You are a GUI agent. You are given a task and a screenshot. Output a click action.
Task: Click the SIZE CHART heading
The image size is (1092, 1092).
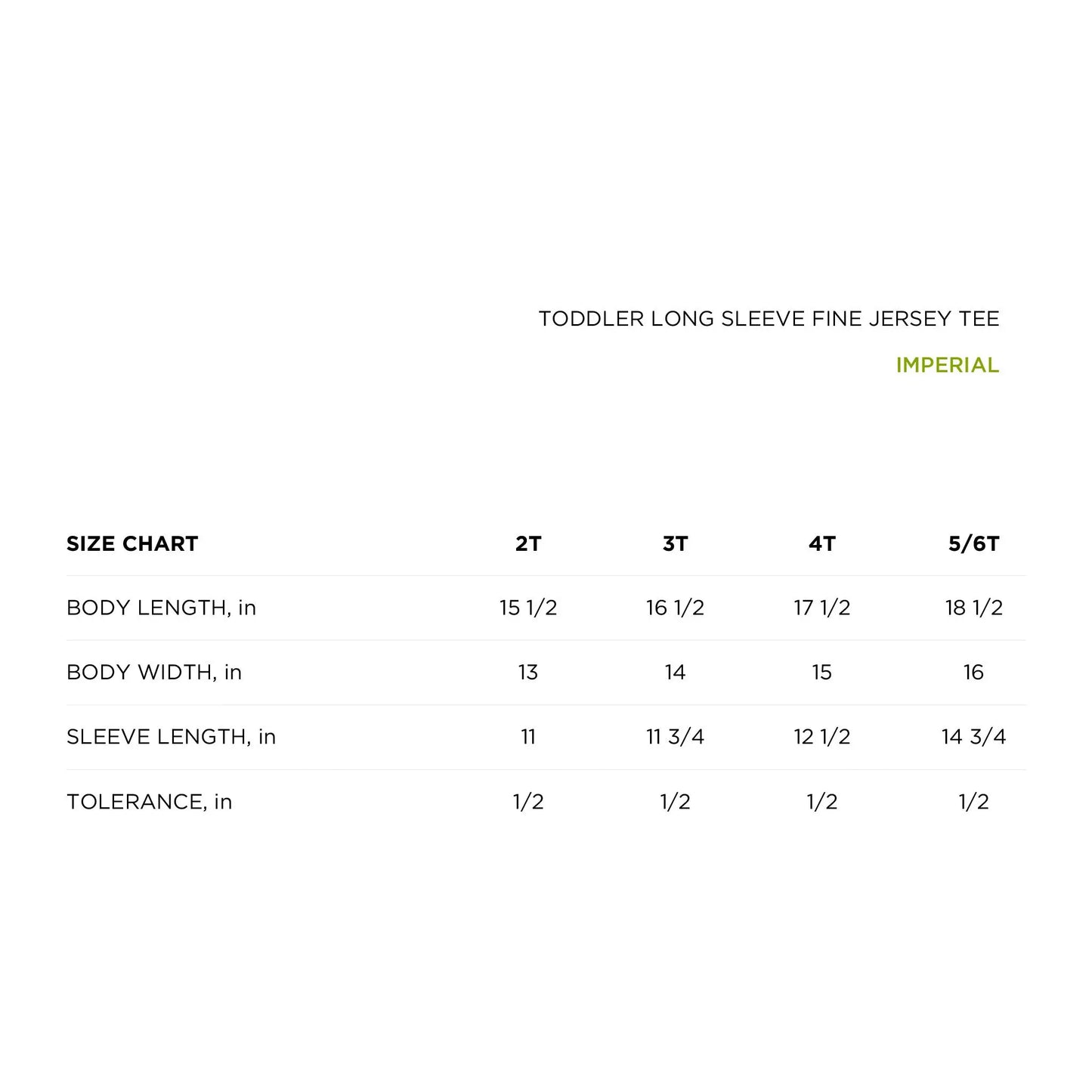coord(132,544)
